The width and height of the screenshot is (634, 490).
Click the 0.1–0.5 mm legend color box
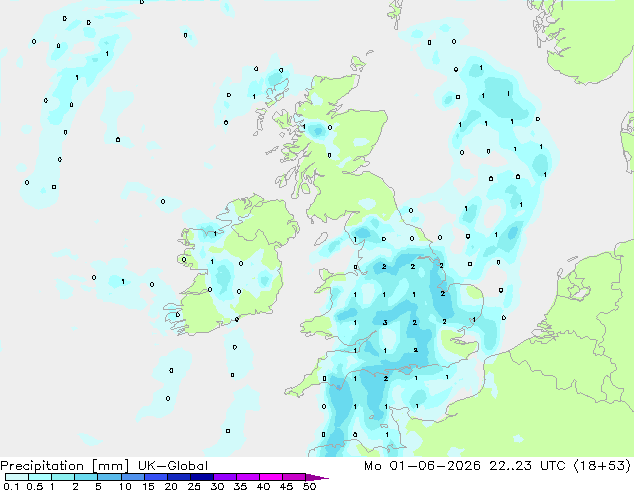coord(17,477)
